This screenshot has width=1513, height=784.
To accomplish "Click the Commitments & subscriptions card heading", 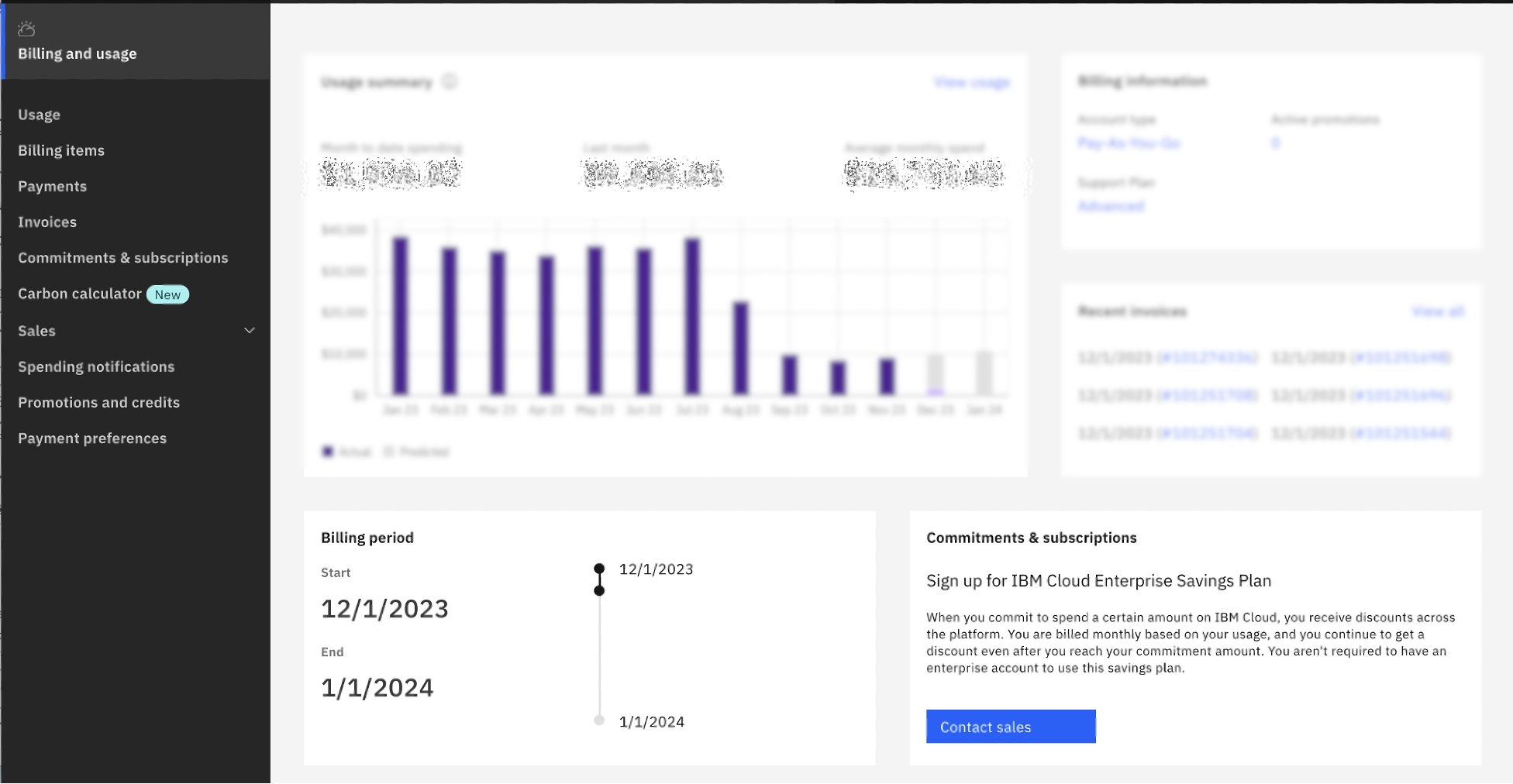I will tap(1032, 538).
